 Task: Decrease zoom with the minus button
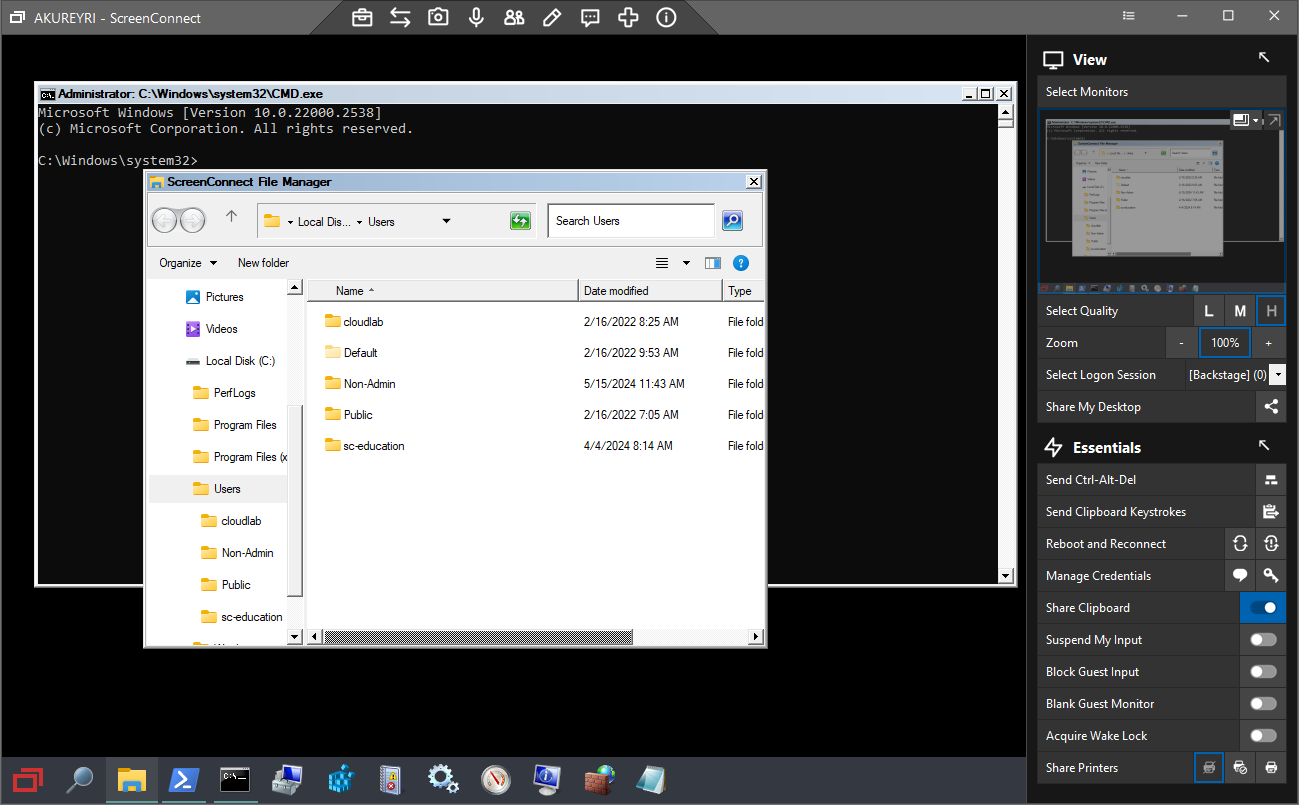pyautogui.click(x=1182, y=343)
